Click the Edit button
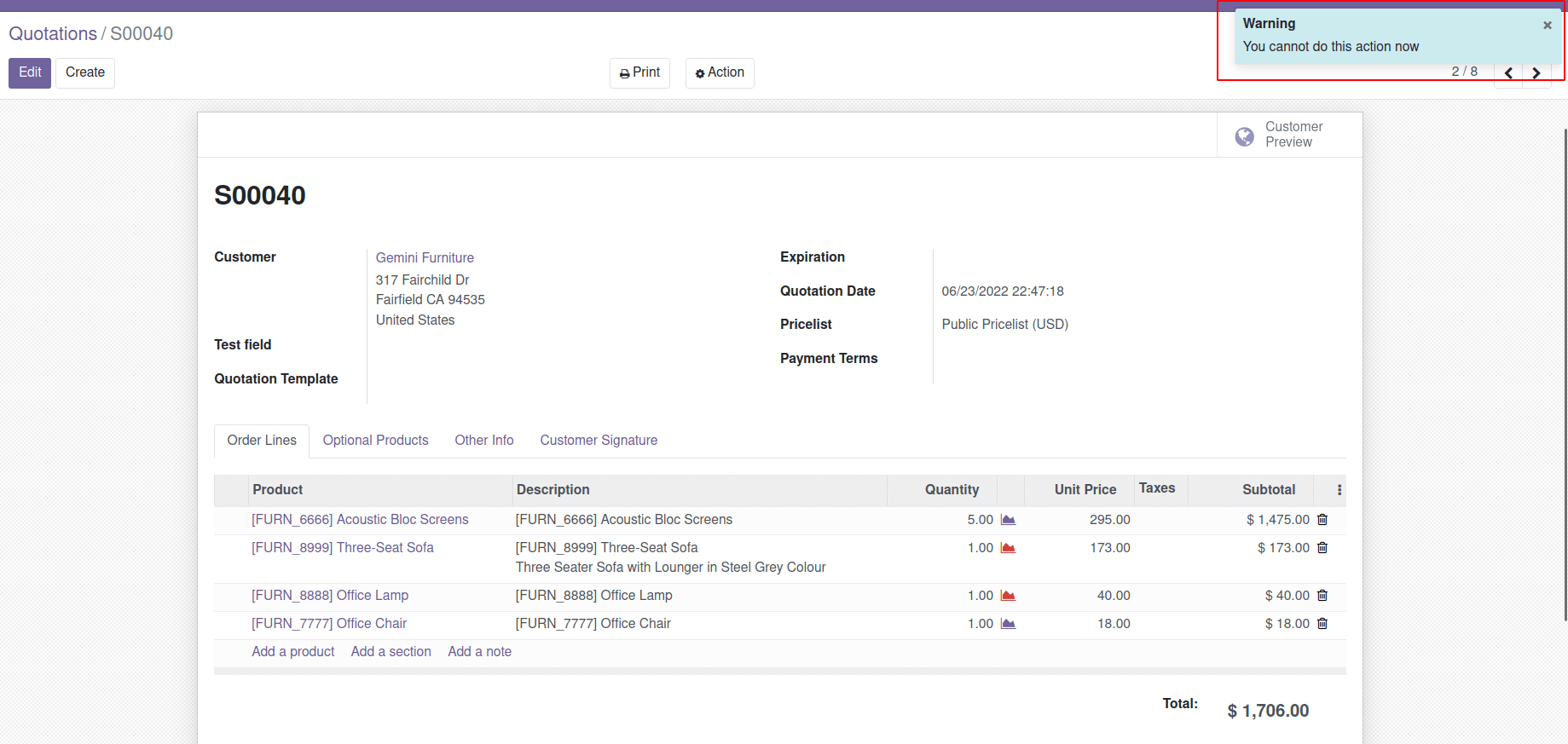The width and height of the screenshot is (1568, 744). point(30,72)
